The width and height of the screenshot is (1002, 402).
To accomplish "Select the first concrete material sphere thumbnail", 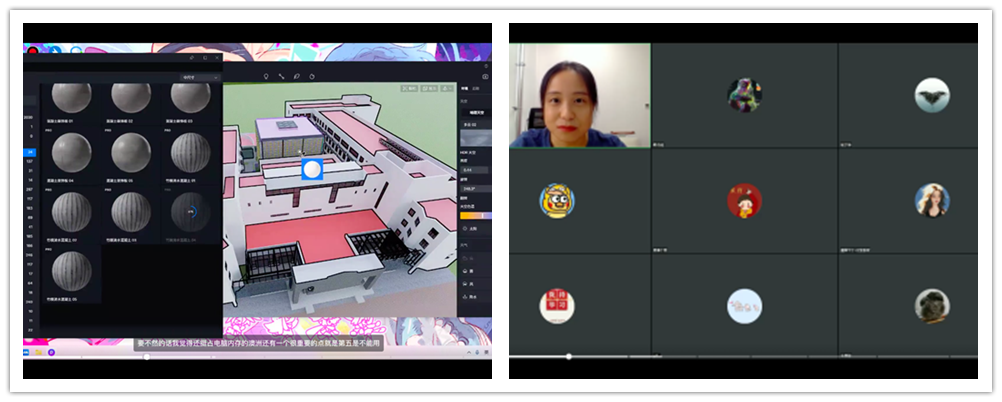I will [71, 97].
